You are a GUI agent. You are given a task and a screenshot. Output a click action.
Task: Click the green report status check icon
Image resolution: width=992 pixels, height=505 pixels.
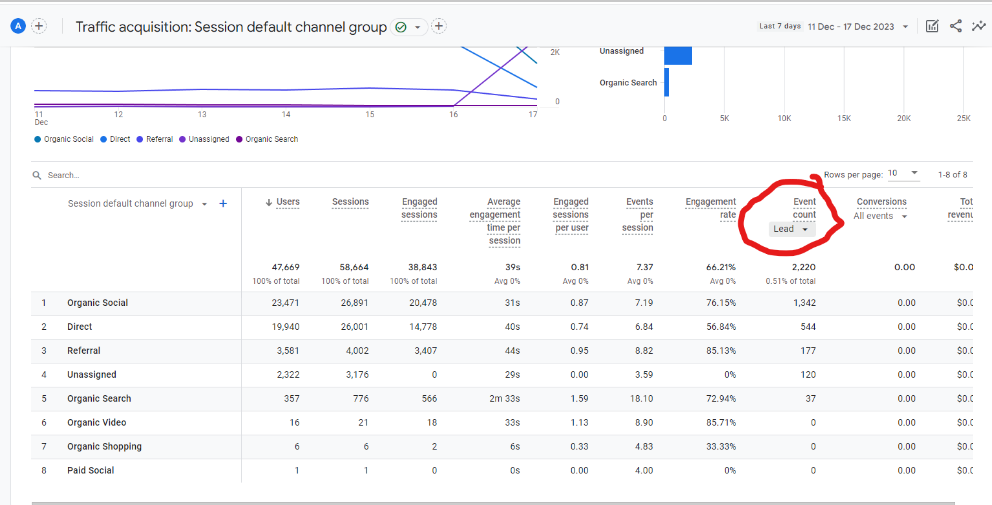tap(400, 27)
